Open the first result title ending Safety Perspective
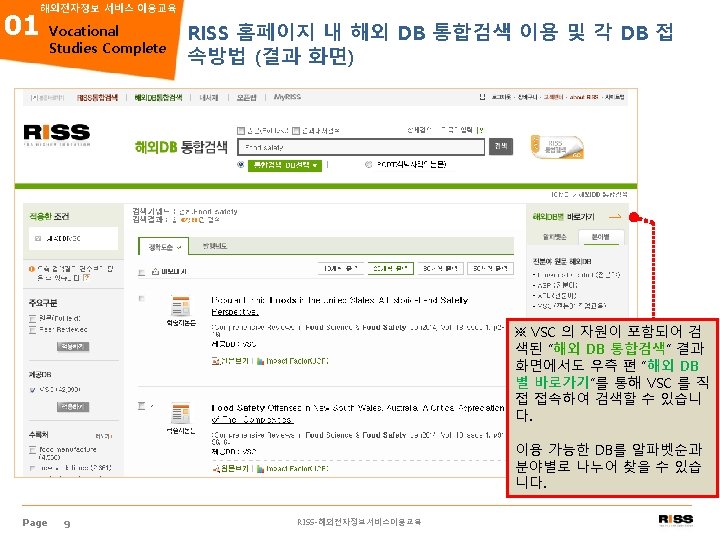 [339, 306]
